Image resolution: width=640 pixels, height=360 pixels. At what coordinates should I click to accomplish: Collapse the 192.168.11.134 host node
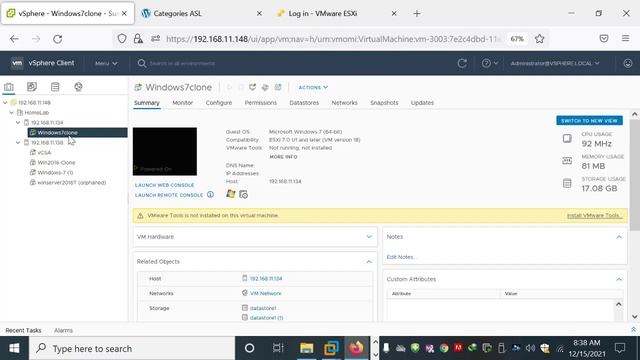click(18, 122)
